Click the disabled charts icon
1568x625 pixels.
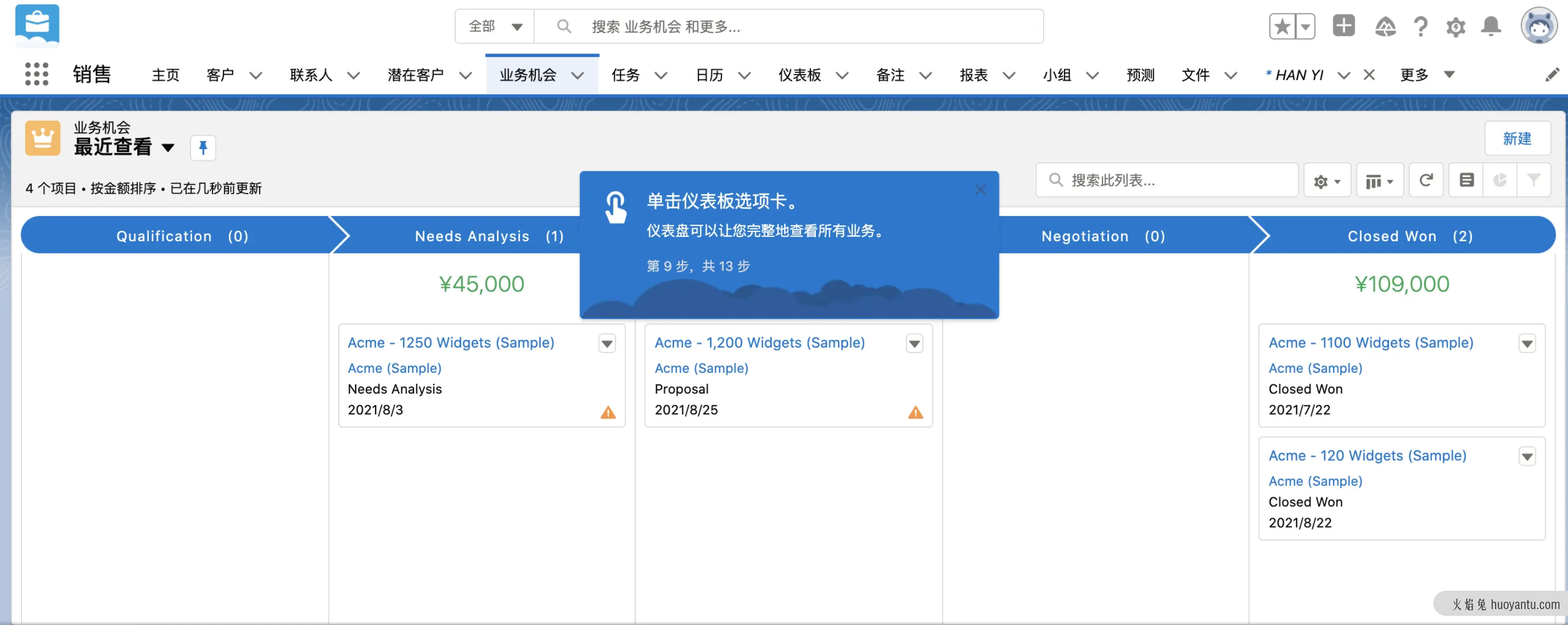tap(1499, 180)
